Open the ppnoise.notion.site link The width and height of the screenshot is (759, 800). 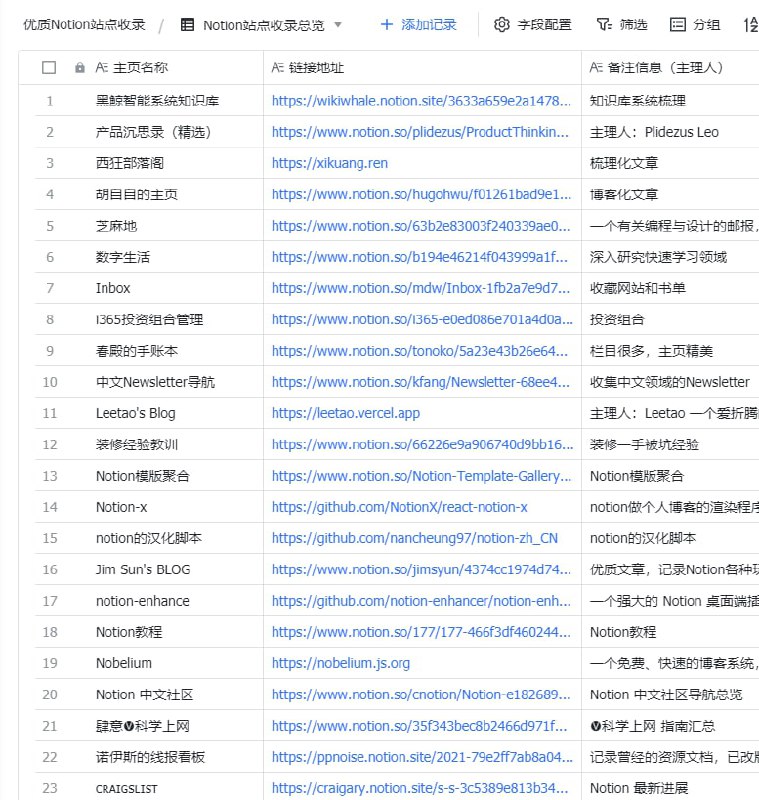422,757
